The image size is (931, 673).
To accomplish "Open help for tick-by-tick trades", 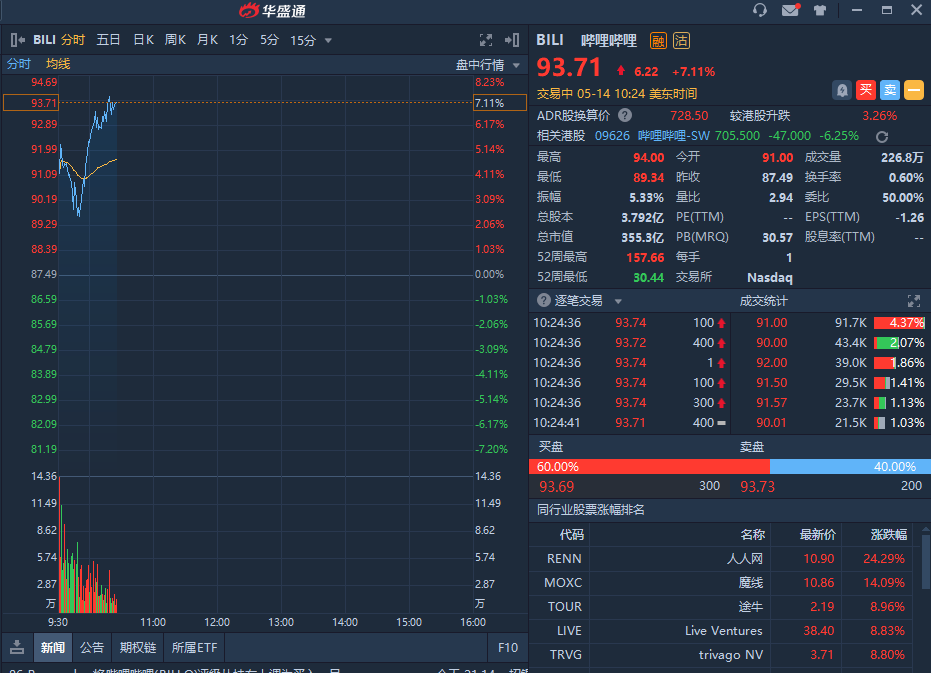I will coord(543,301).
